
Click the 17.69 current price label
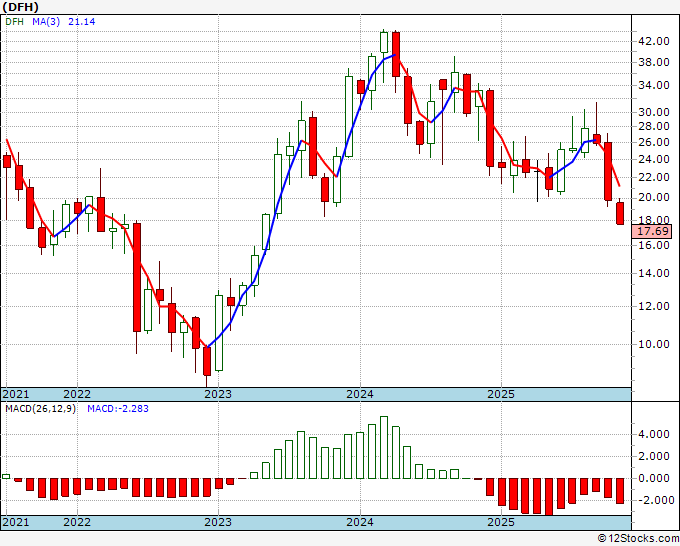click(652, 231)
